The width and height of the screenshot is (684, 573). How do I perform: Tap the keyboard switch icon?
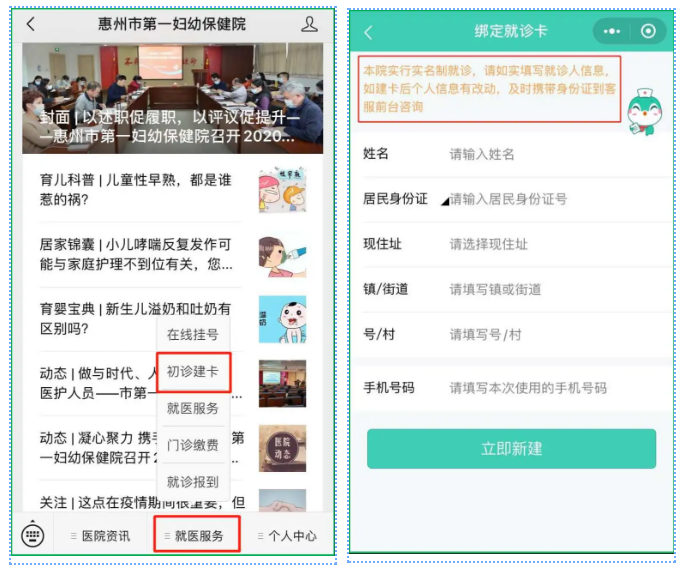[x=33, y=534]
